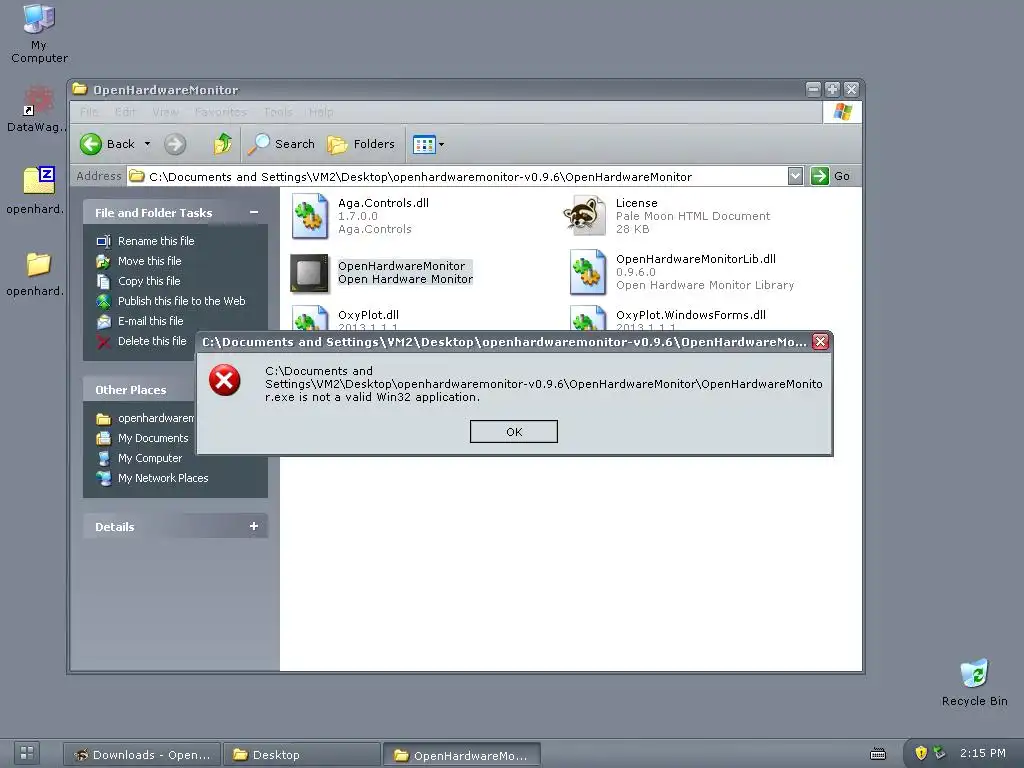The width and height of the screenshot is (1024, 768).
Task: Click Copy this file link
Action: pyautogui.click(x=149, y=281)
